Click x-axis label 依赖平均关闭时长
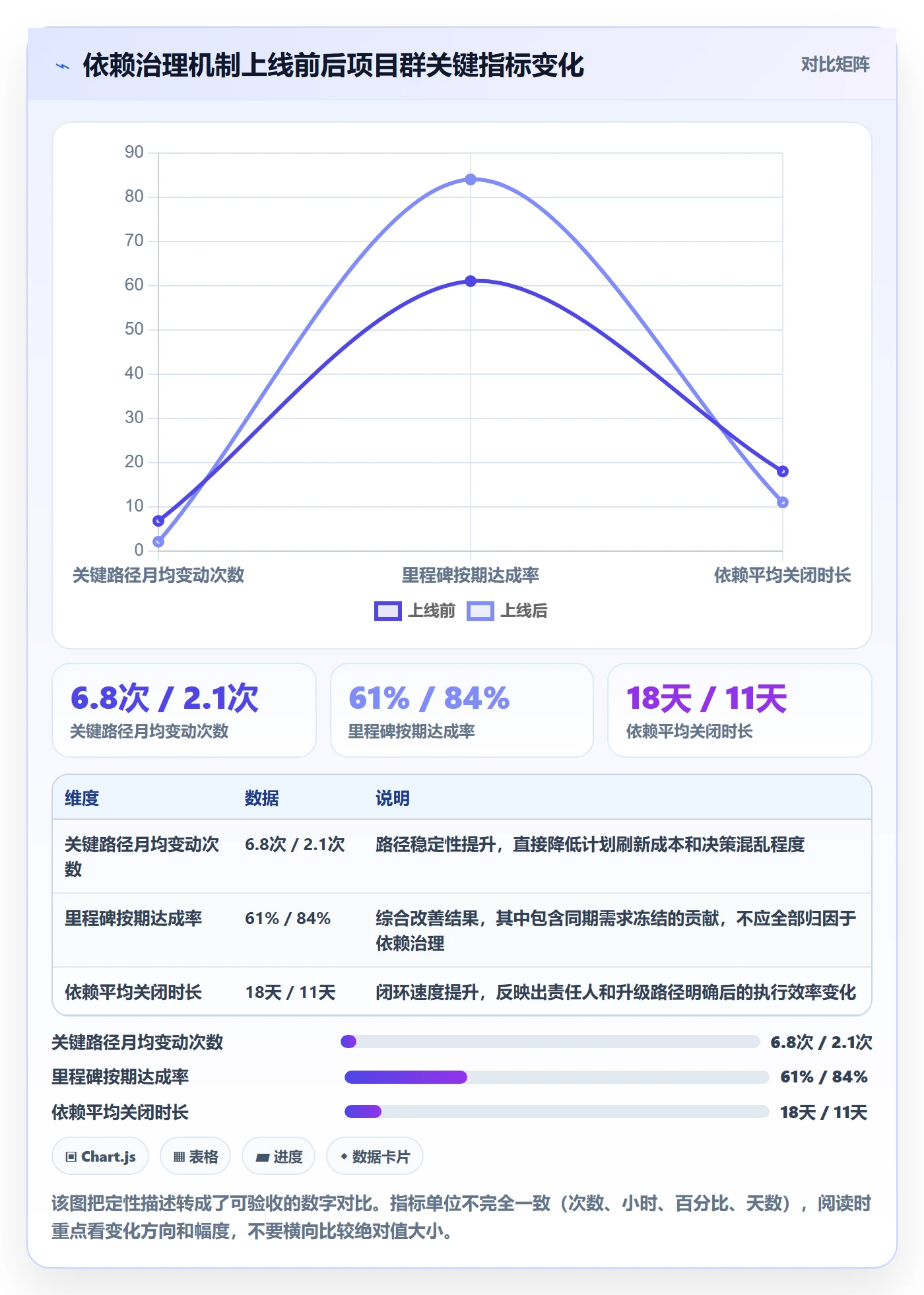The height and width of the screenshot is (1295, 924). click(783, 576)
